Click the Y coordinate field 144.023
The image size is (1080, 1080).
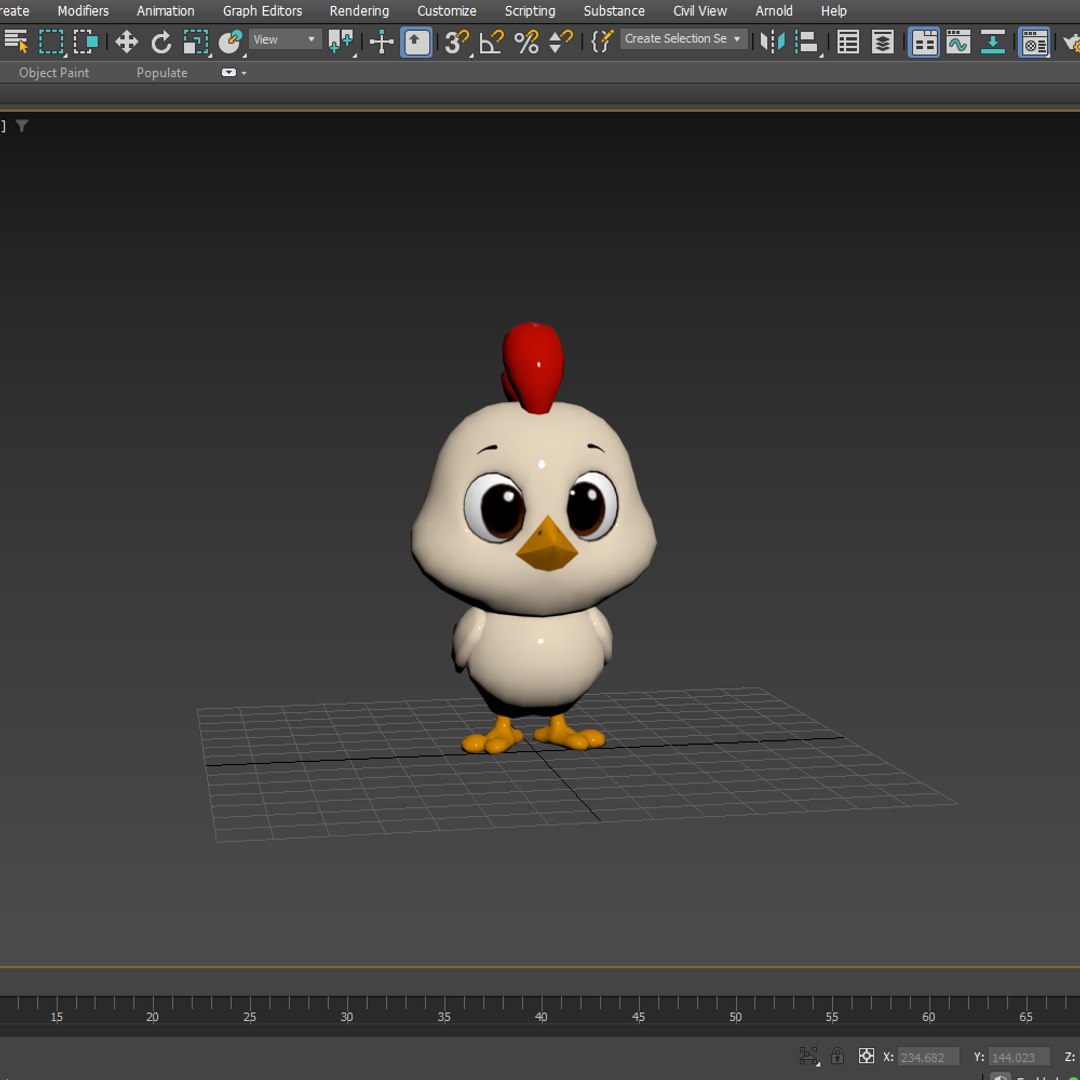[x=1019, y=1057]
